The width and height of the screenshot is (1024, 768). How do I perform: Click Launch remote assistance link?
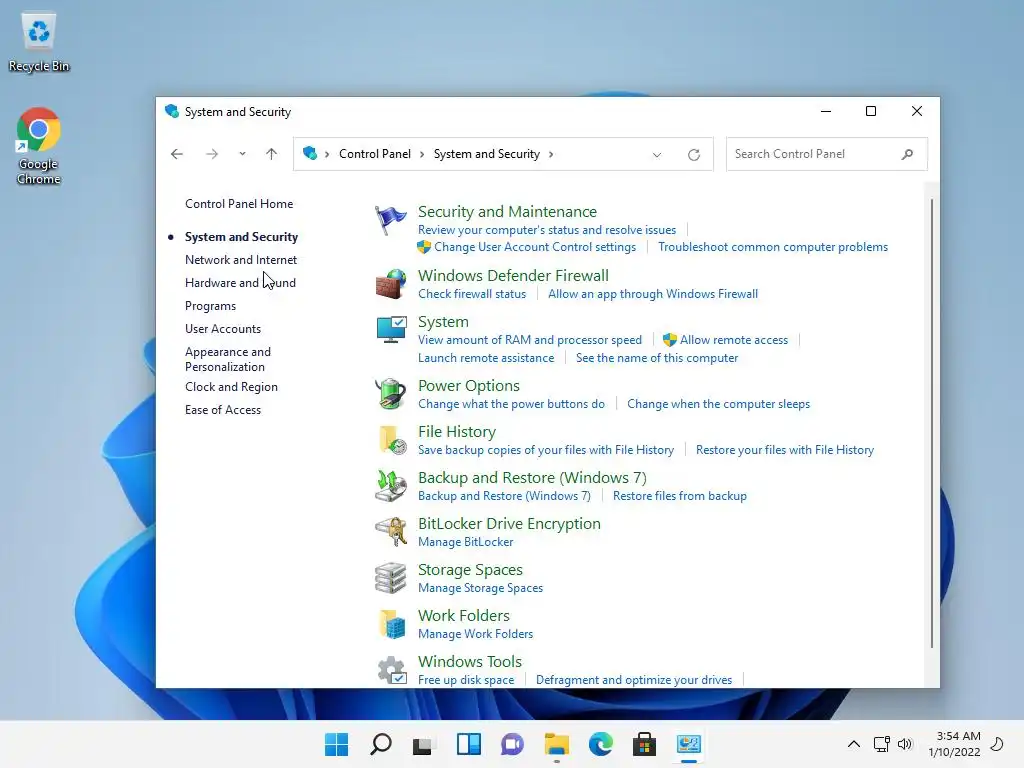486,358
